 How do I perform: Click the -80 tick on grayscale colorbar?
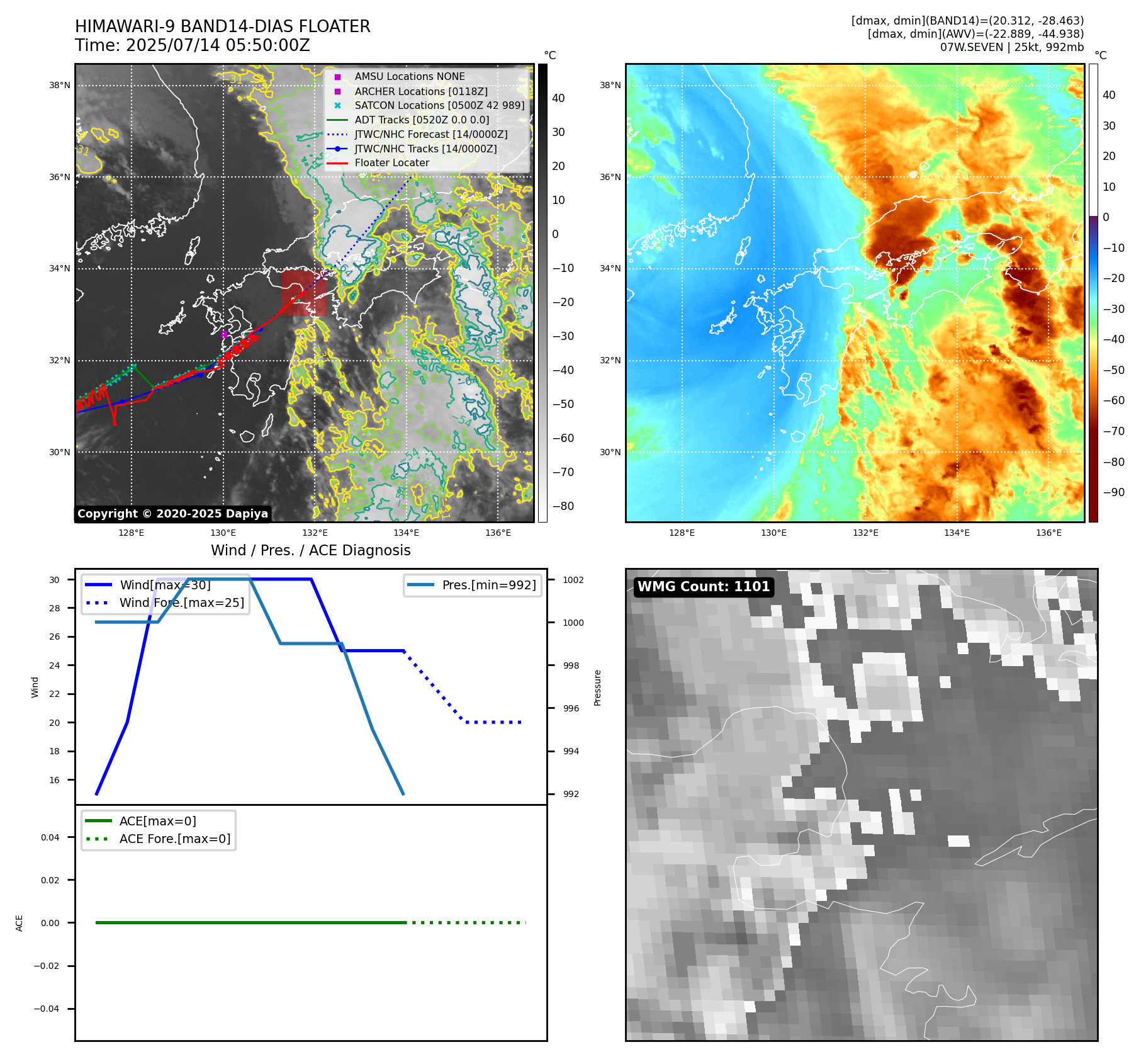563,506
